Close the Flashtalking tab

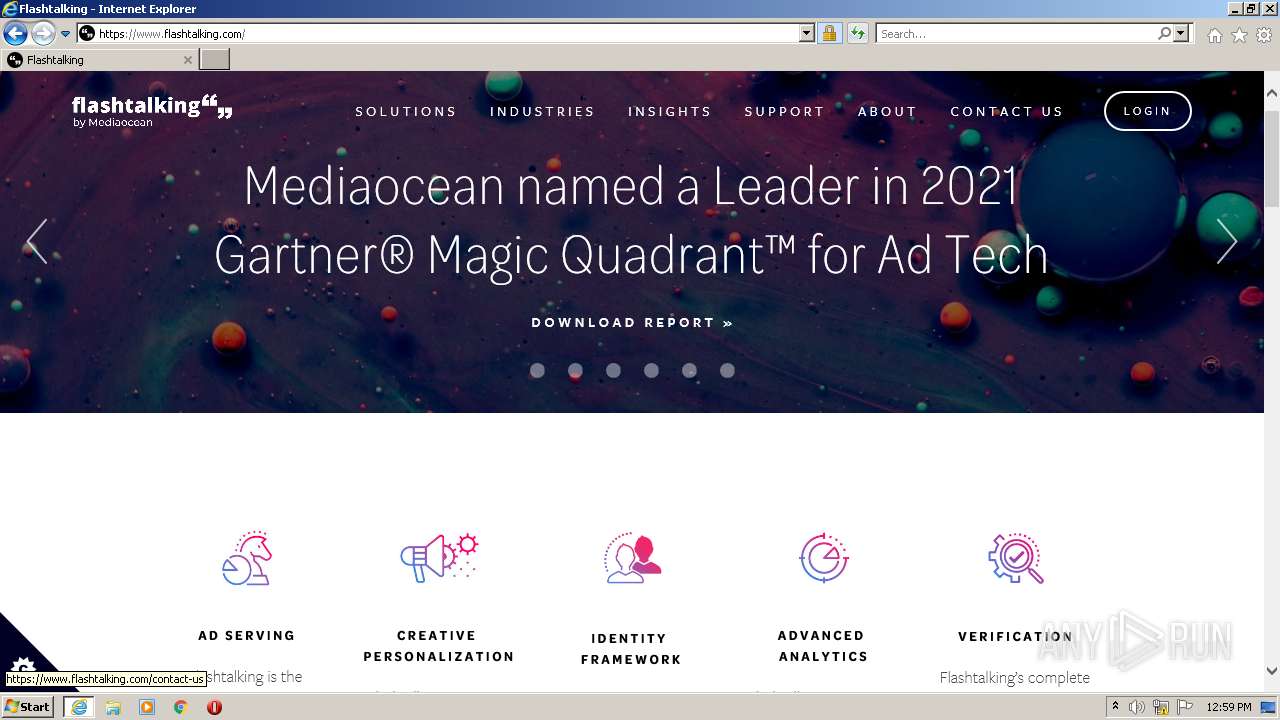187,60
